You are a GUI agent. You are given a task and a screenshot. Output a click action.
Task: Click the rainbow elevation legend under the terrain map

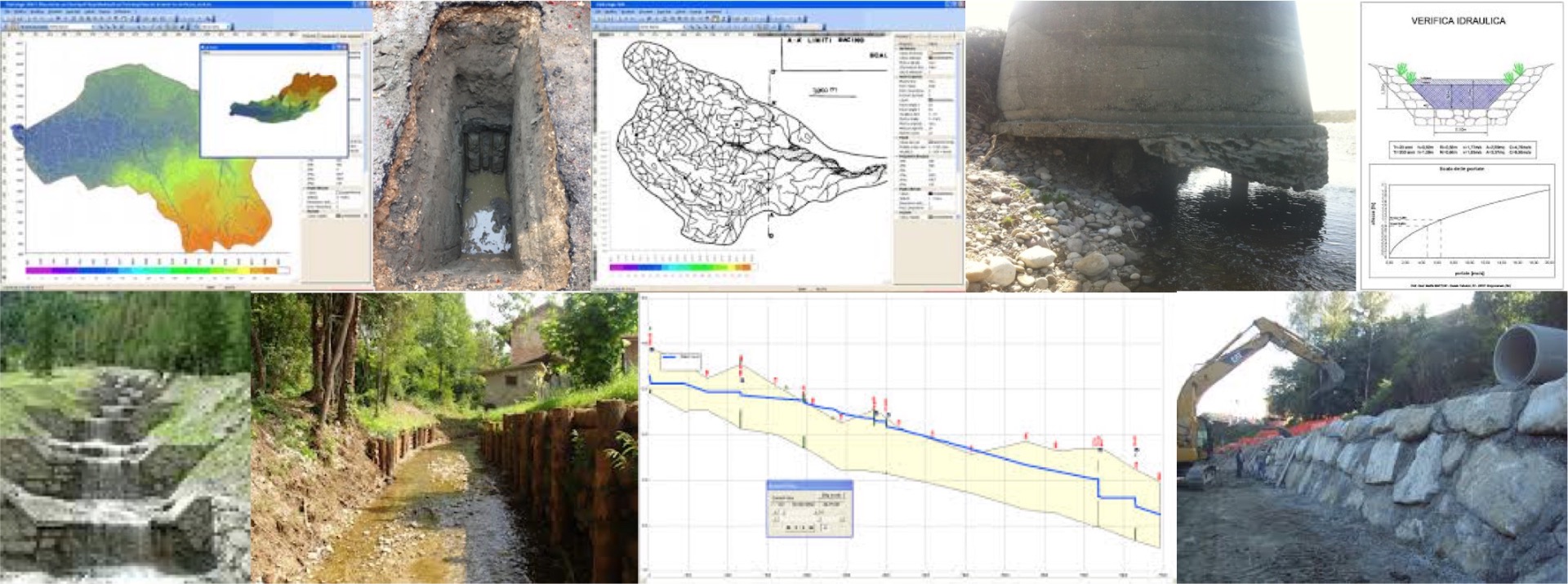coord(157,270)
